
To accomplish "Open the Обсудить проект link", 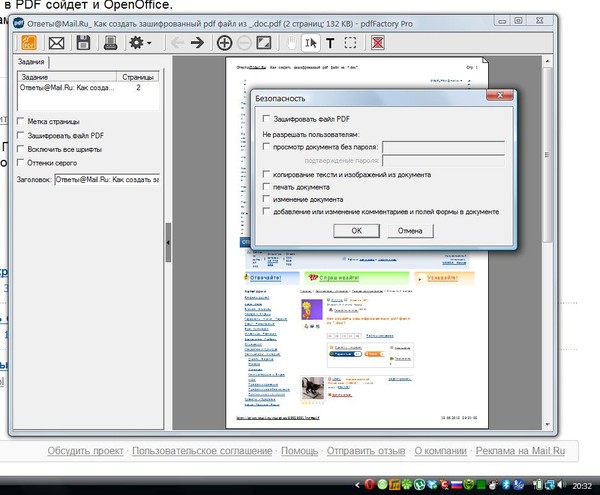I will (85, 451).
